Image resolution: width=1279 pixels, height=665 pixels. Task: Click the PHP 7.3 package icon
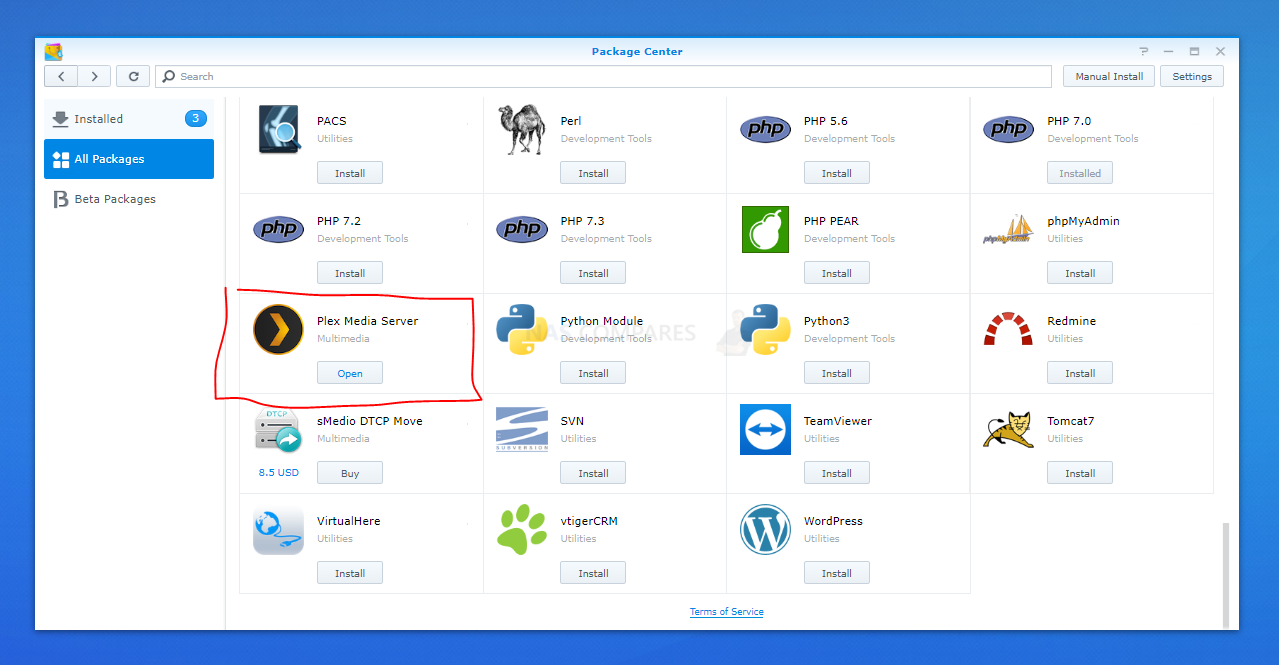tap(521, 229)
